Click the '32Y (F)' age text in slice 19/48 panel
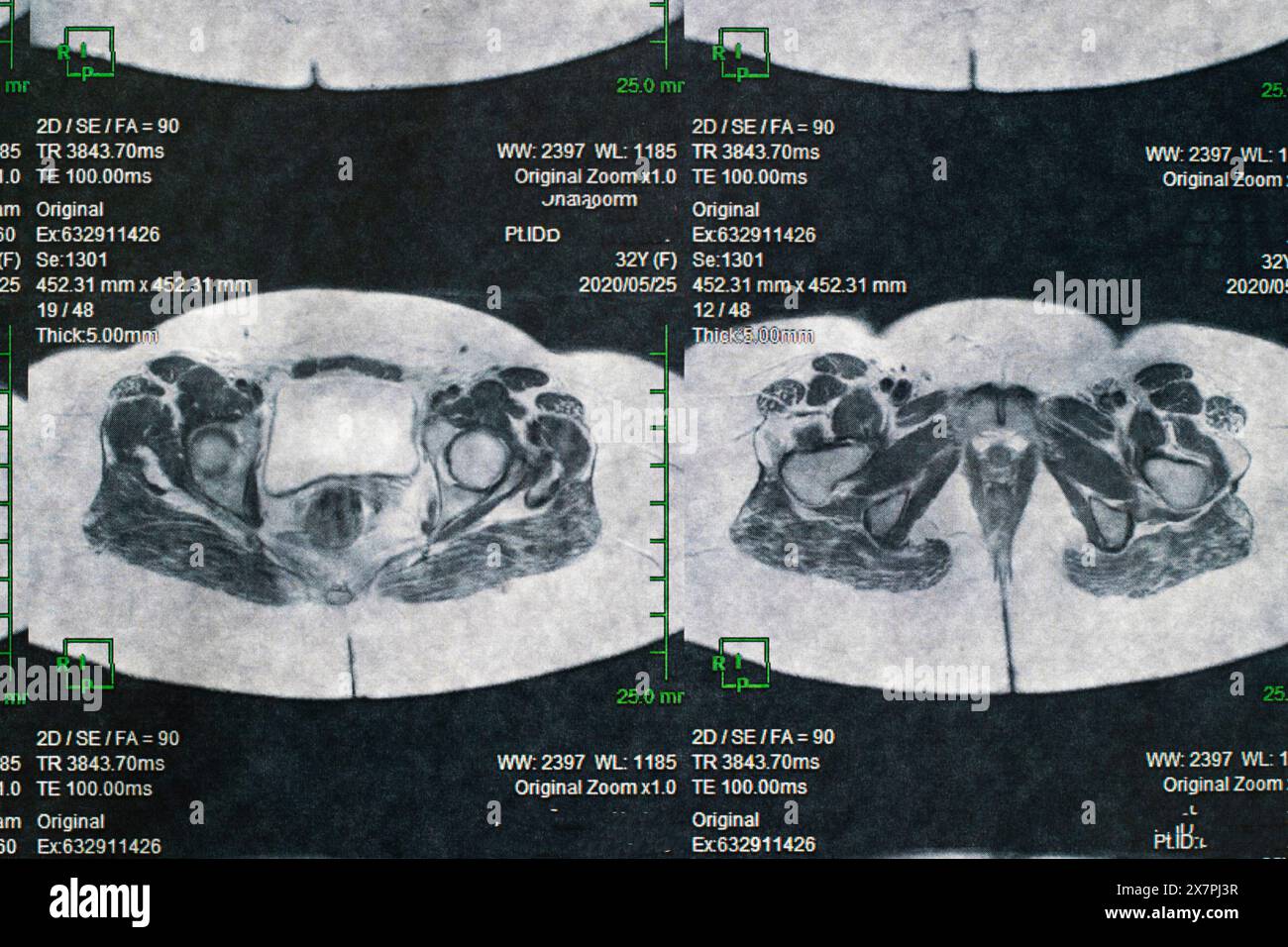Viewport: 1288px width, 947px height. [646, 260]
